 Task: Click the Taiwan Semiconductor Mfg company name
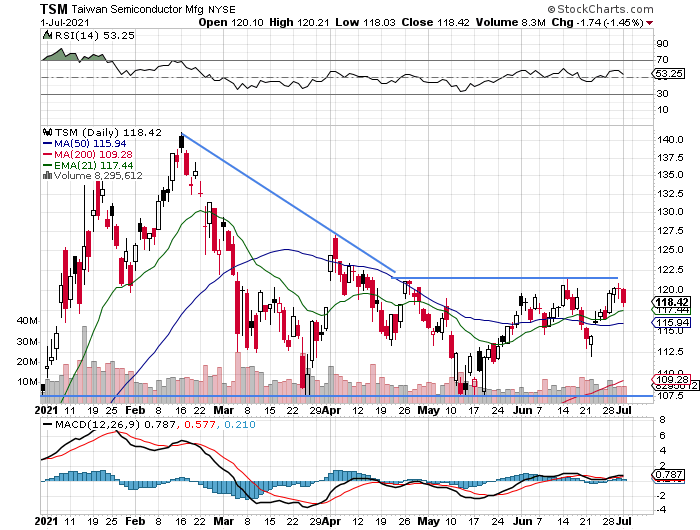click(138, 9)
